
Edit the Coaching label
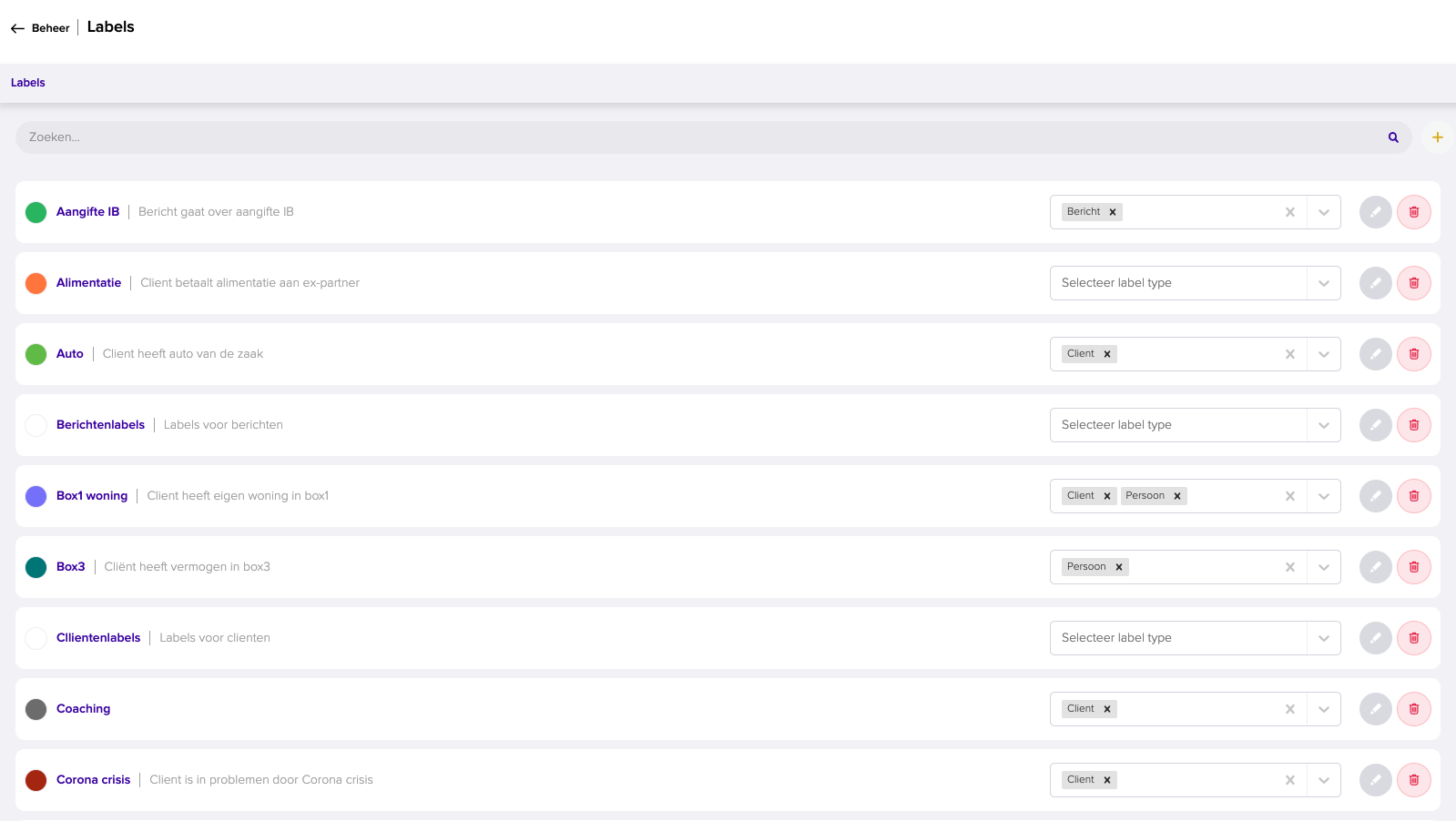1376,709
